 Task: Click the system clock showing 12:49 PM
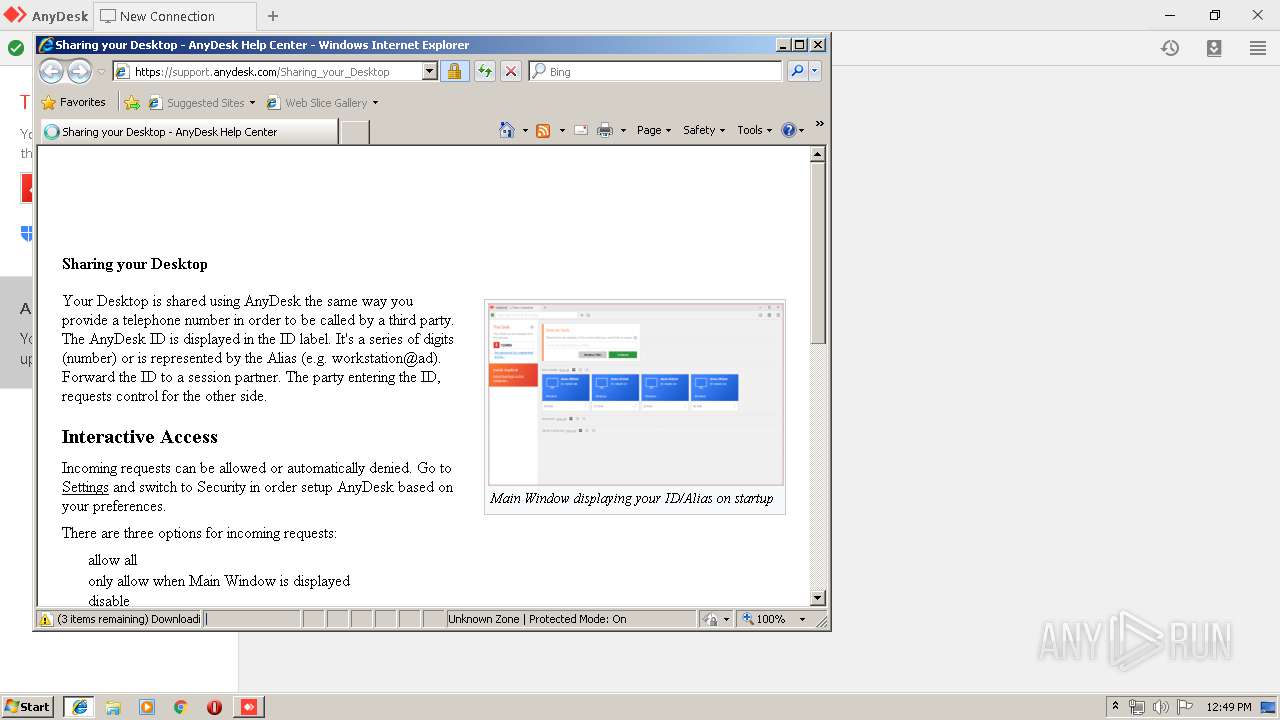(x=1229, y=707)
